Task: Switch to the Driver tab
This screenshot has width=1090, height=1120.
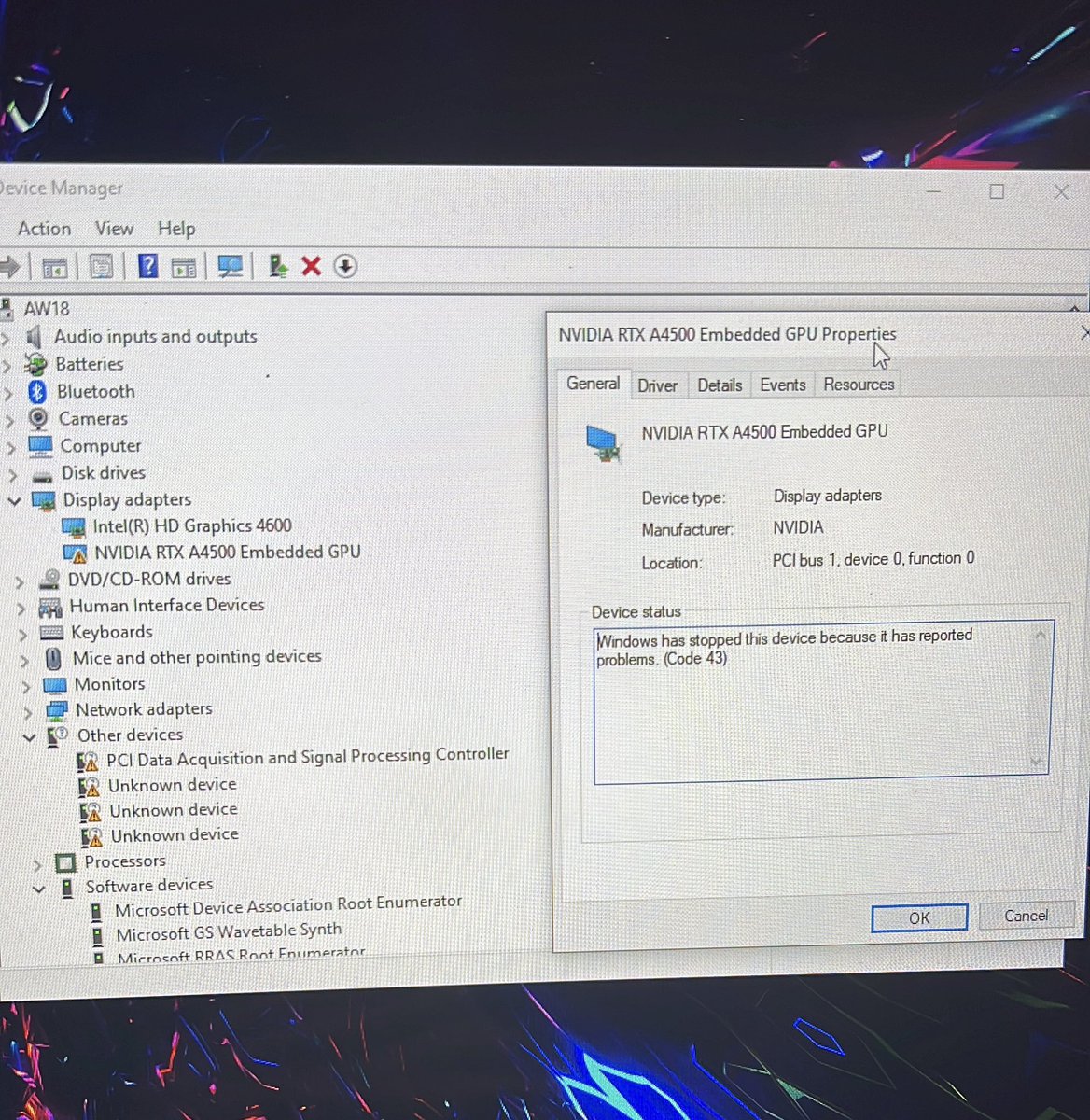Action: pyautogui.click(x=657, y=385)
